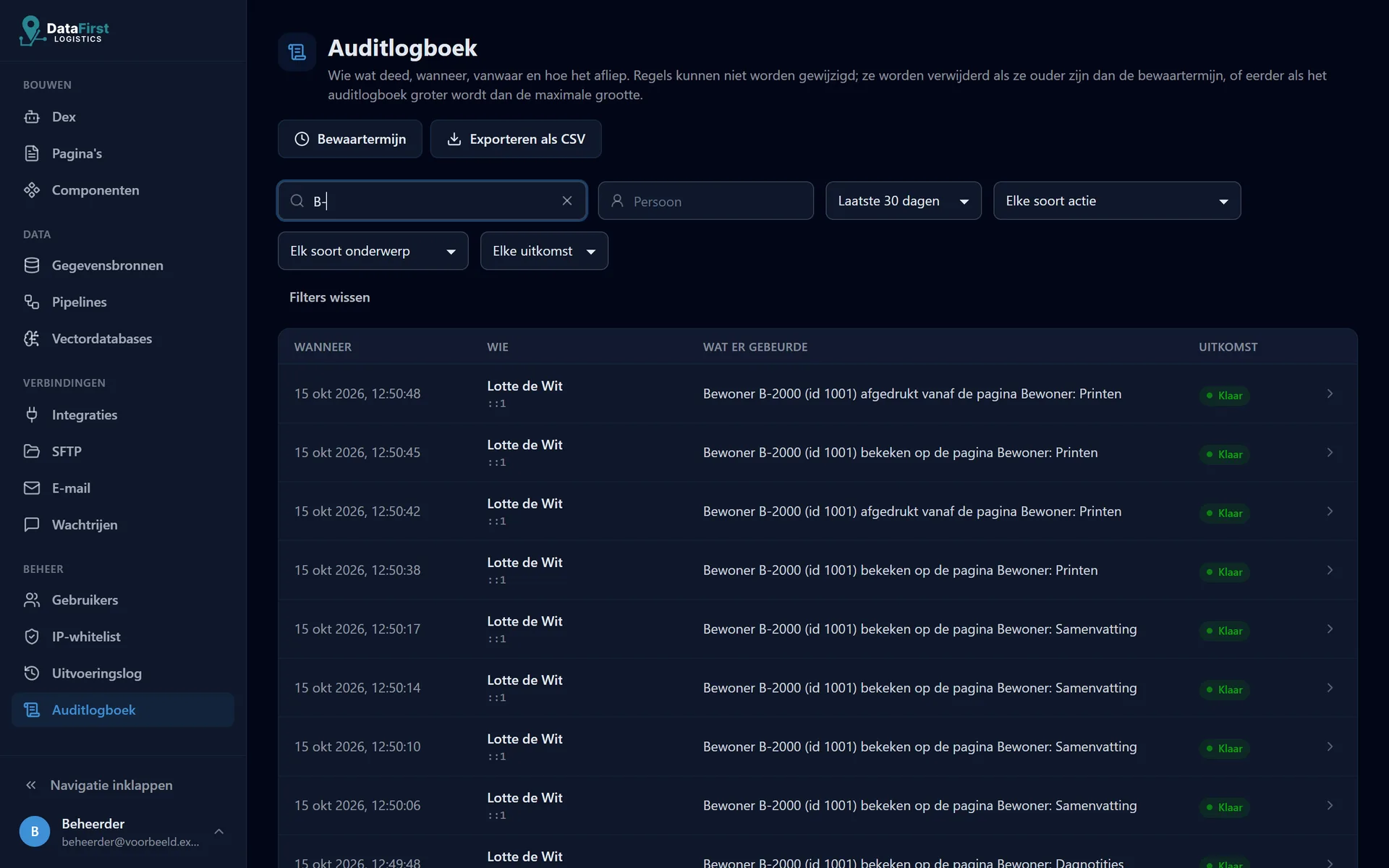
Task: Open E-mail settings
Action: click(123, 488)
